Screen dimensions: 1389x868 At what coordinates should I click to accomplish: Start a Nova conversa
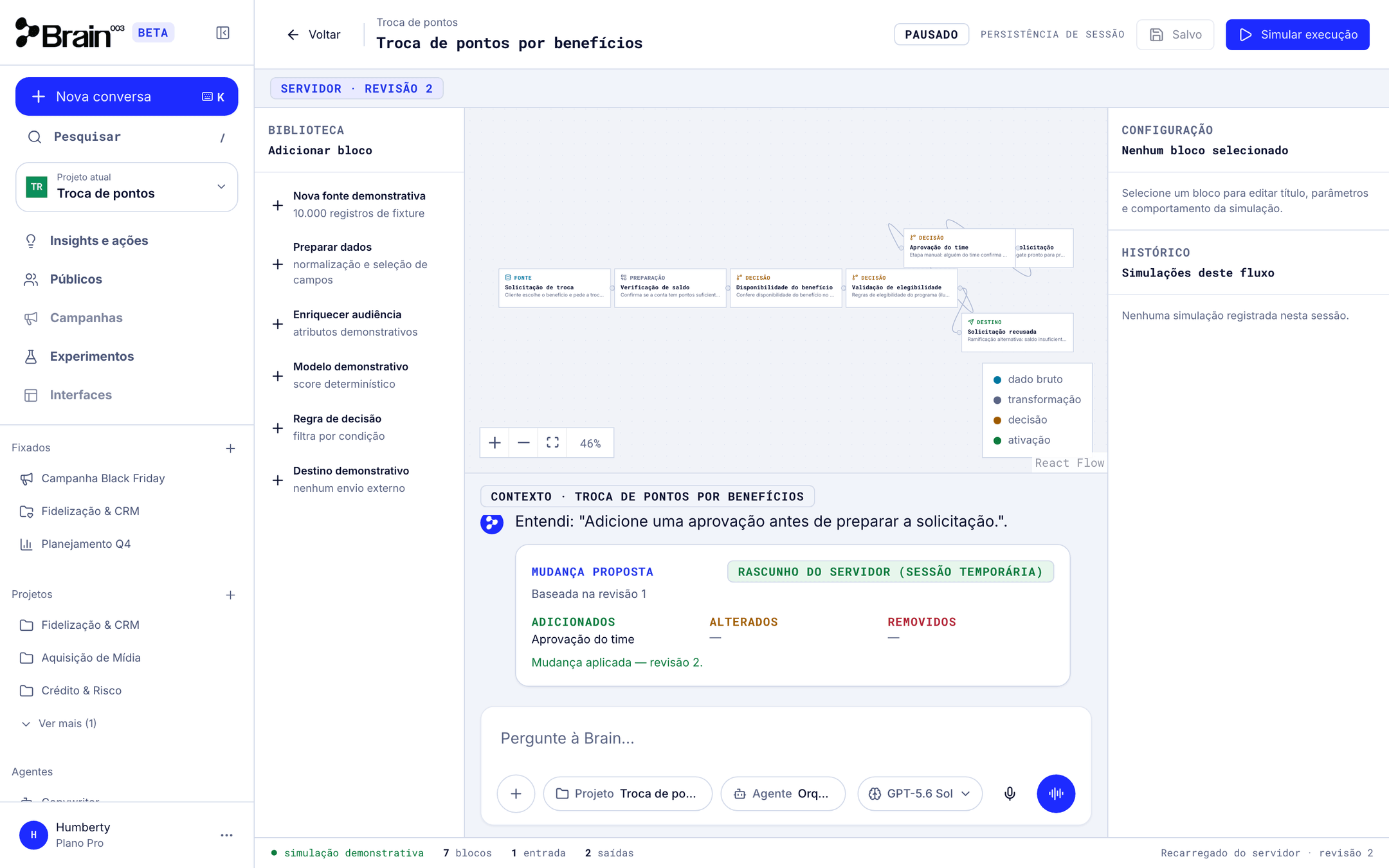point(127,96)
